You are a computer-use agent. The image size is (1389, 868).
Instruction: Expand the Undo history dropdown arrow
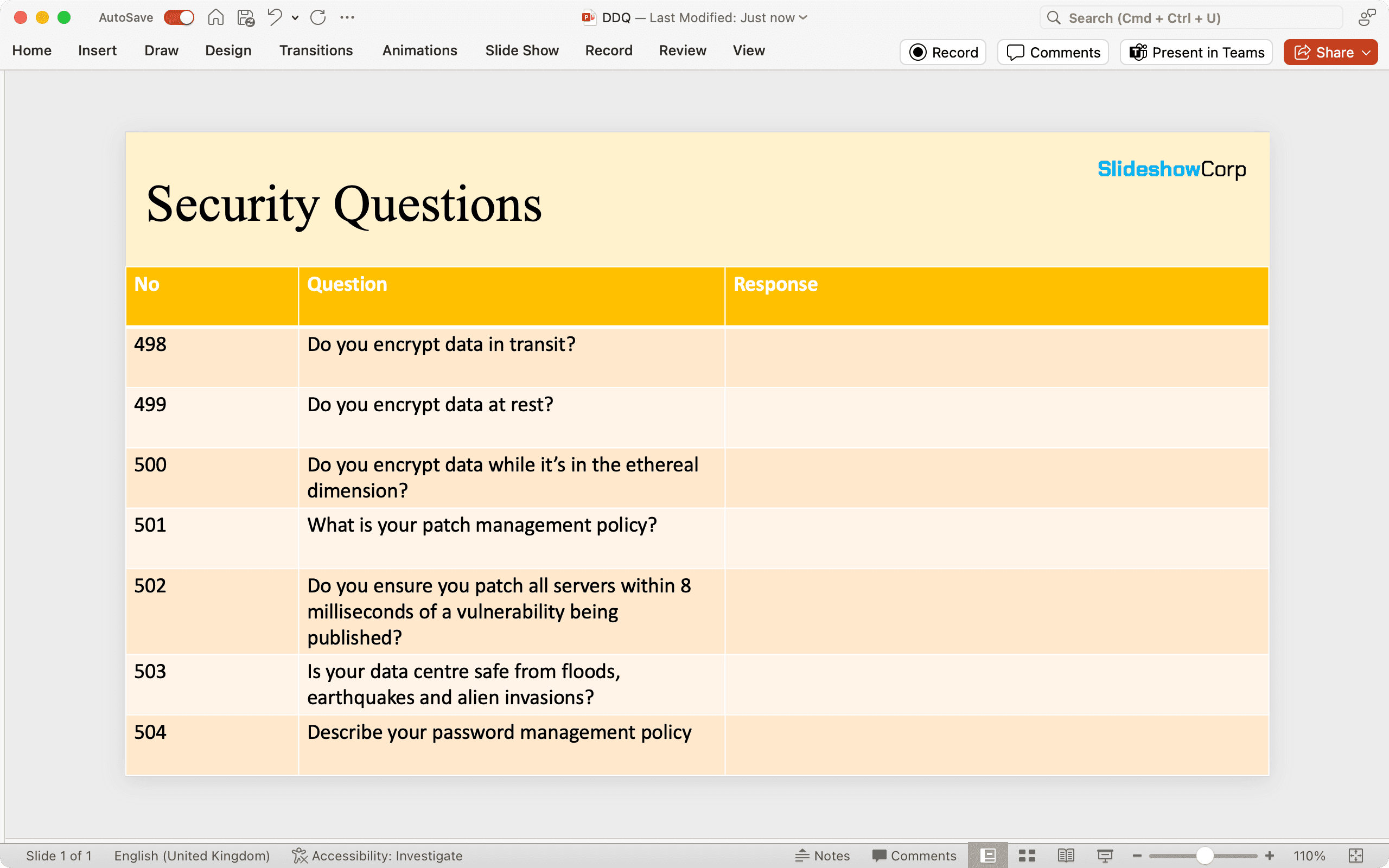295,18
